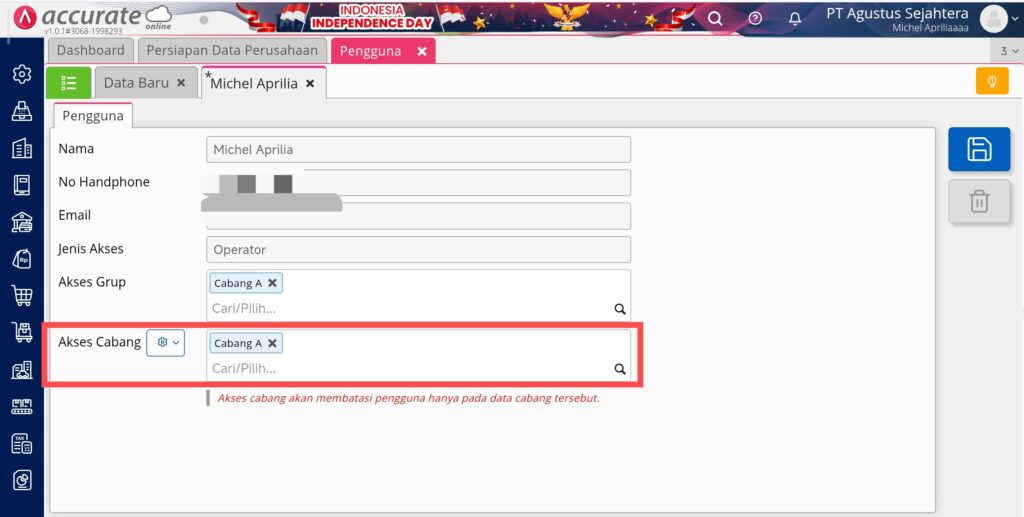Open the pie chart report sidebar module

(x=22, y=481)
